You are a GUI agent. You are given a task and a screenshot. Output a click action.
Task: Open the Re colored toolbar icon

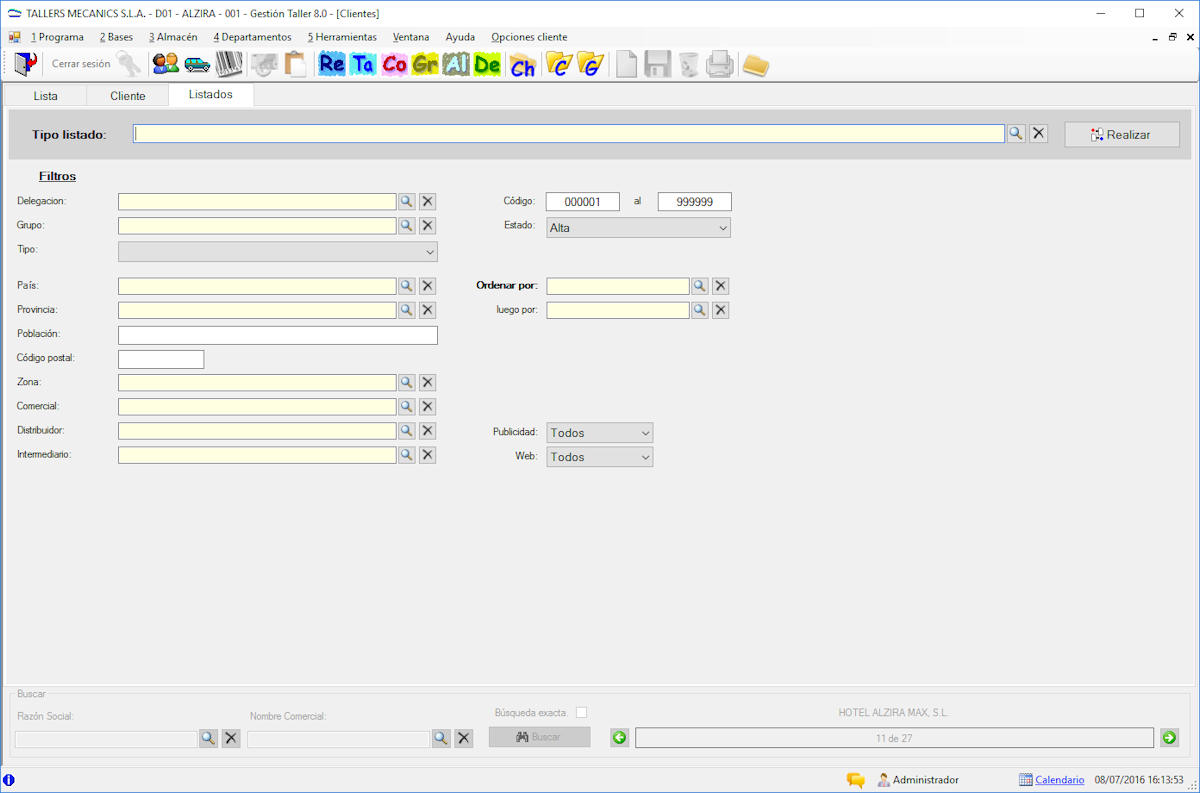tap(332, 64)
